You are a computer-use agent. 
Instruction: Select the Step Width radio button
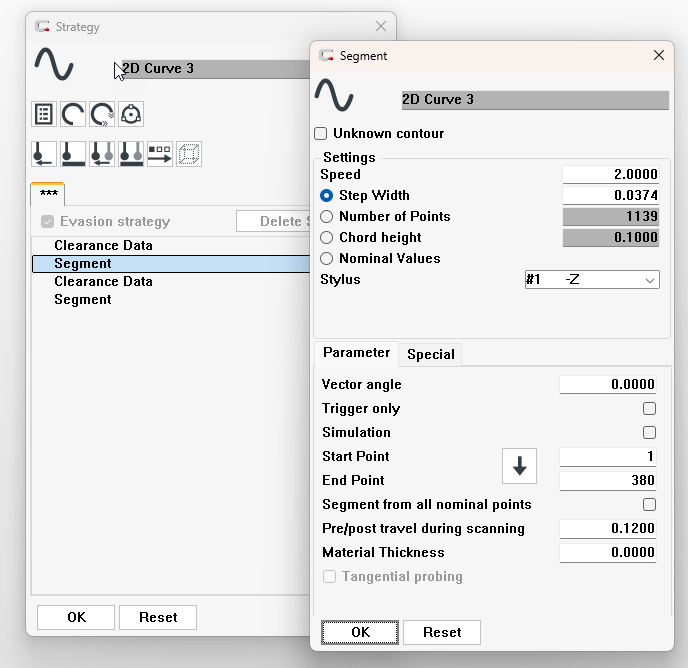tap(326, 195)
